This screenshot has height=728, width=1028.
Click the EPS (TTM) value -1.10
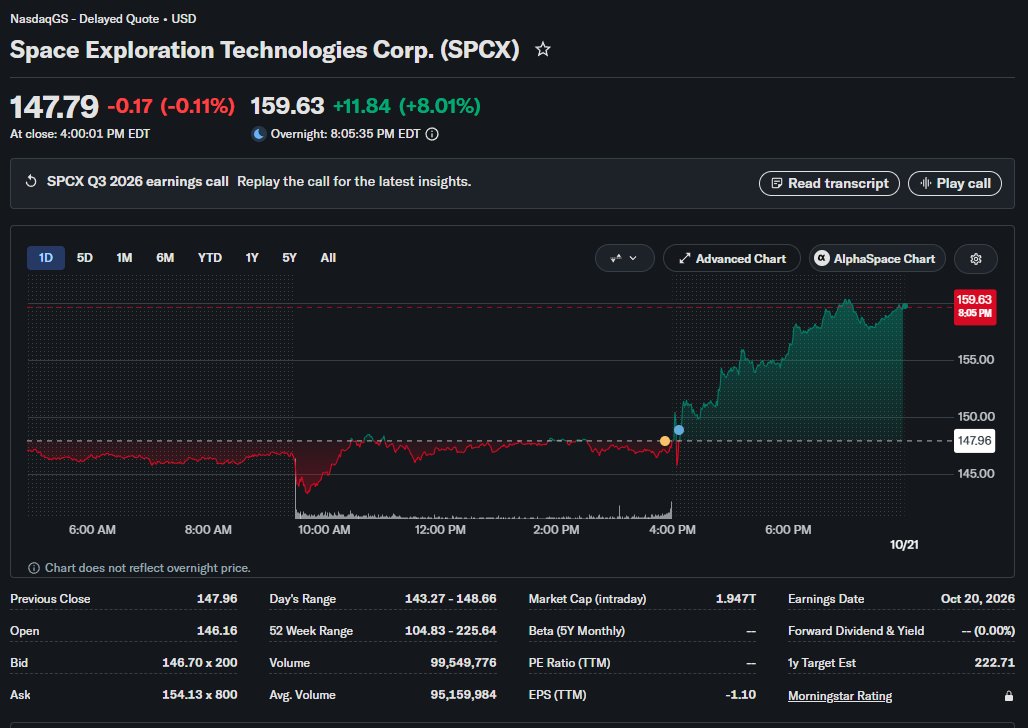click(x=741, y=695)
